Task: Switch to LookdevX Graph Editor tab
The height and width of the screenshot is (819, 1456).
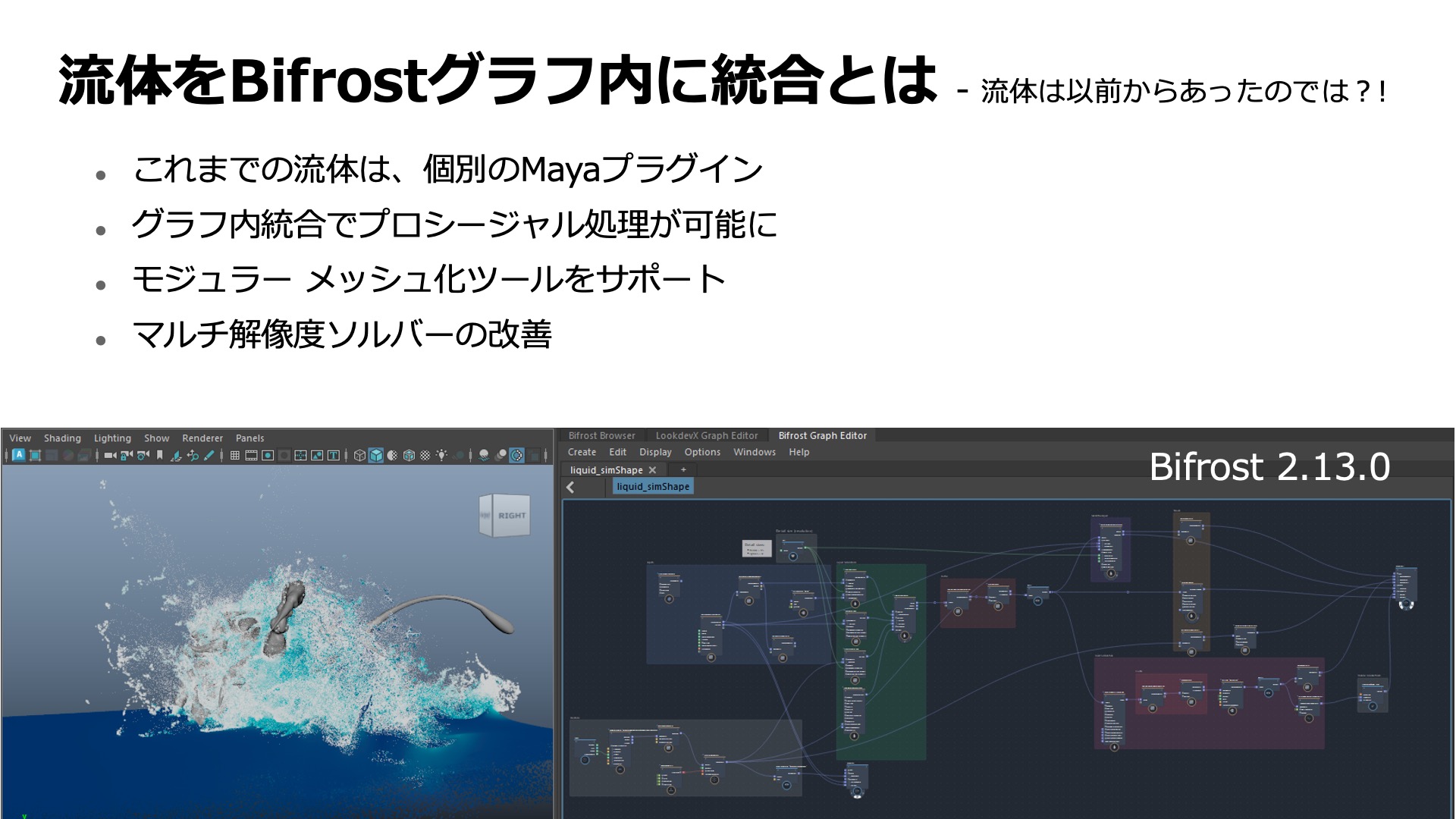Action: (706, 435)
